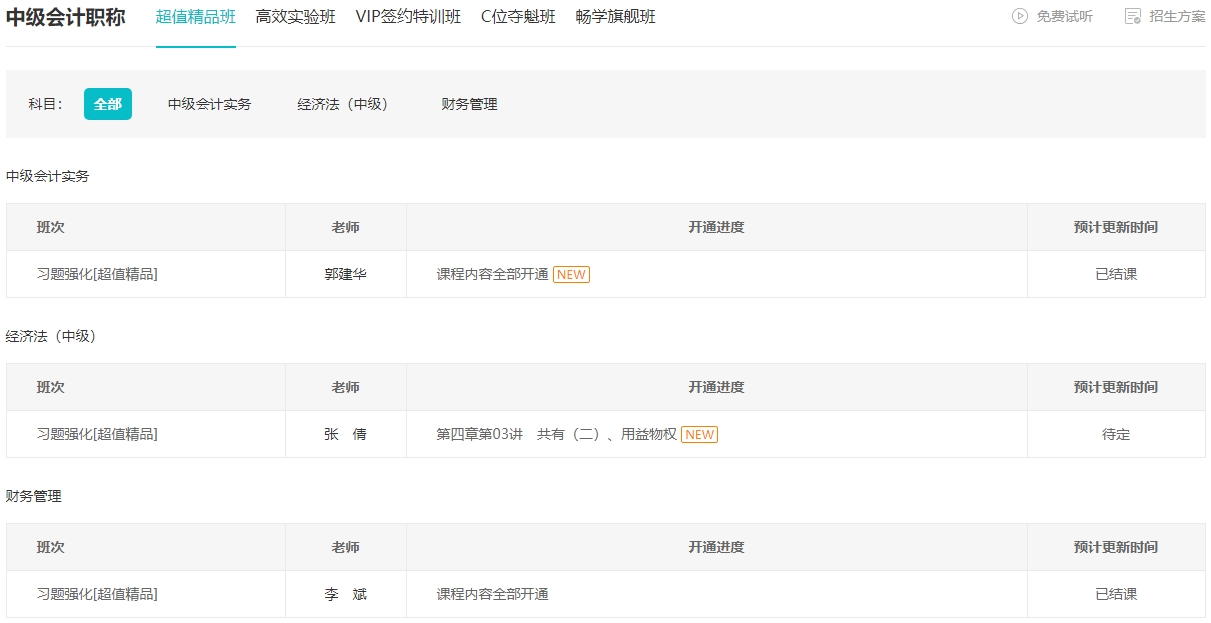Click 老师 header in 财务管理 table
The image size is (1211, 623).
(345, 547)
